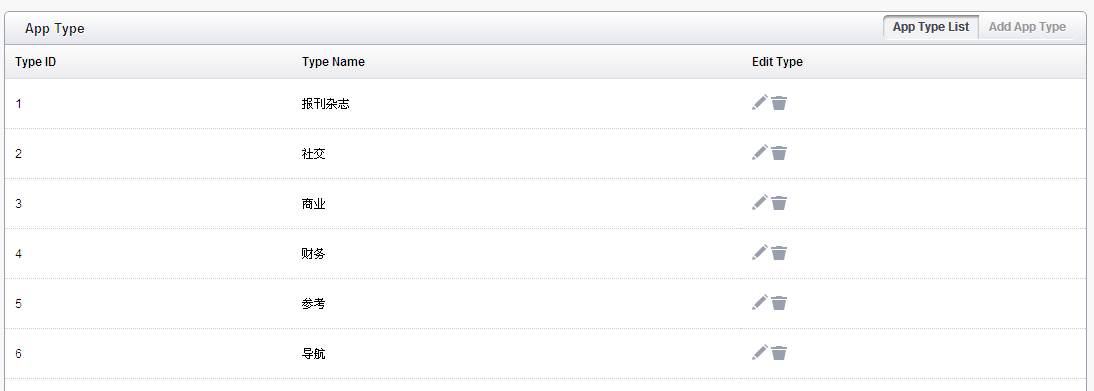Edit the 财务 type with pencil icon
The image size is (1094, 391).
(x=760, y=253)
